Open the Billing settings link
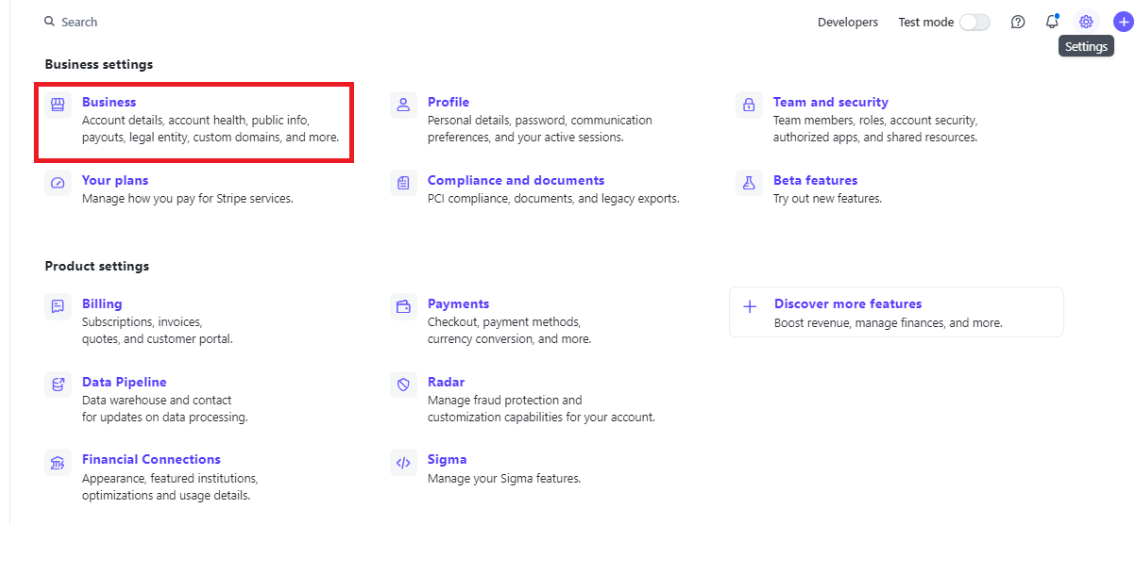Viewport: 1146px width, 576px height. (x=102, y=303)
